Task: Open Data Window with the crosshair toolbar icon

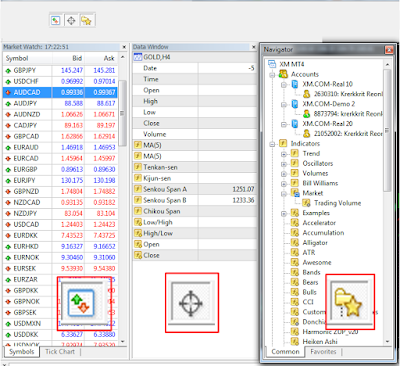Action: click(71, 21)
